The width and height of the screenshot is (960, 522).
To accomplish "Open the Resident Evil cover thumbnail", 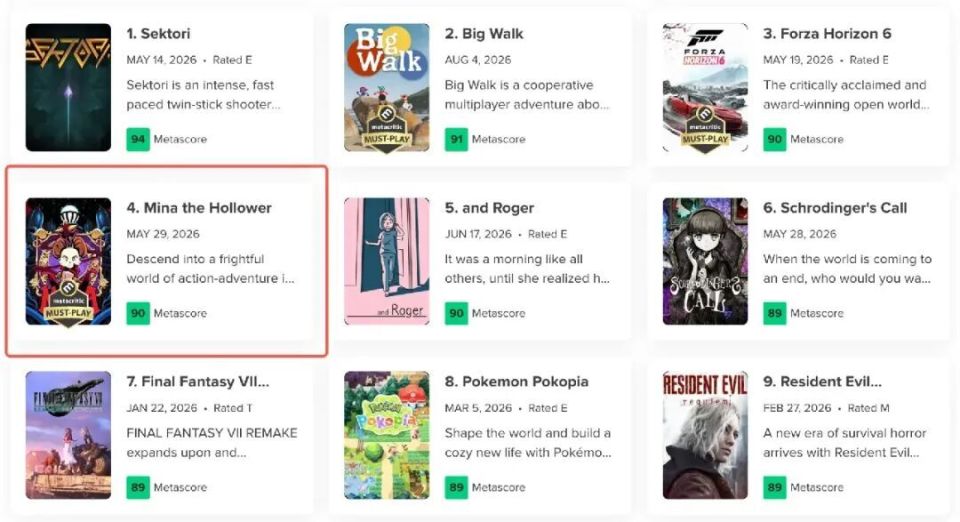I will [x=705, y=435].
